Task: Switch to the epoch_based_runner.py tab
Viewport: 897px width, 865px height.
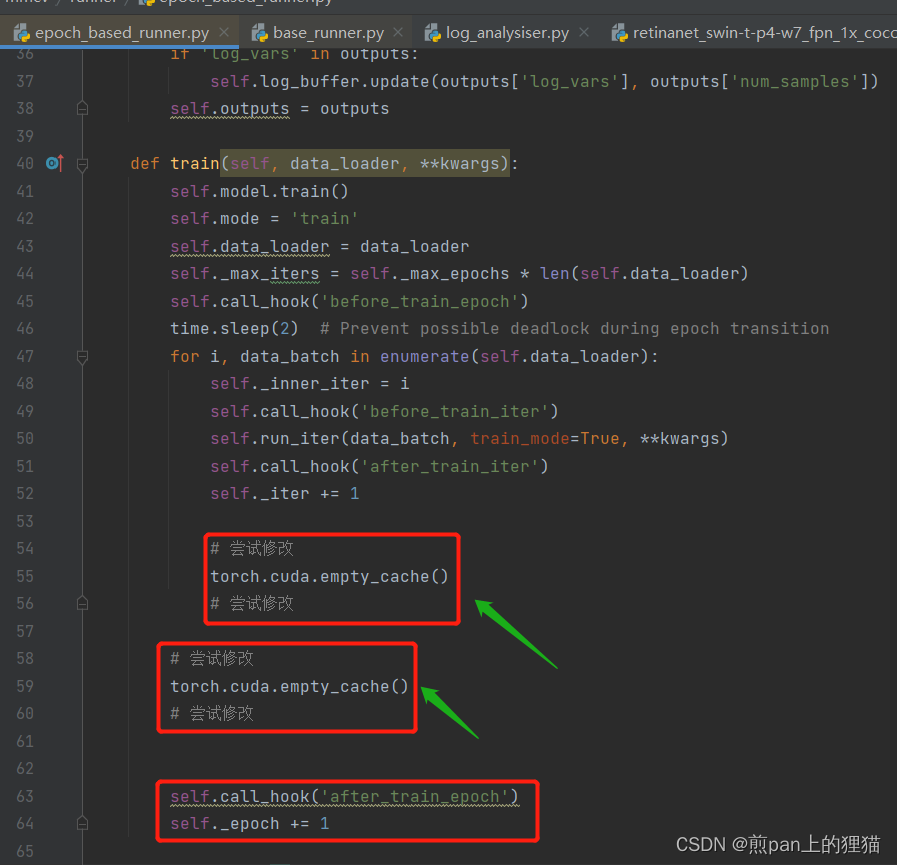Action: (121, 33)
